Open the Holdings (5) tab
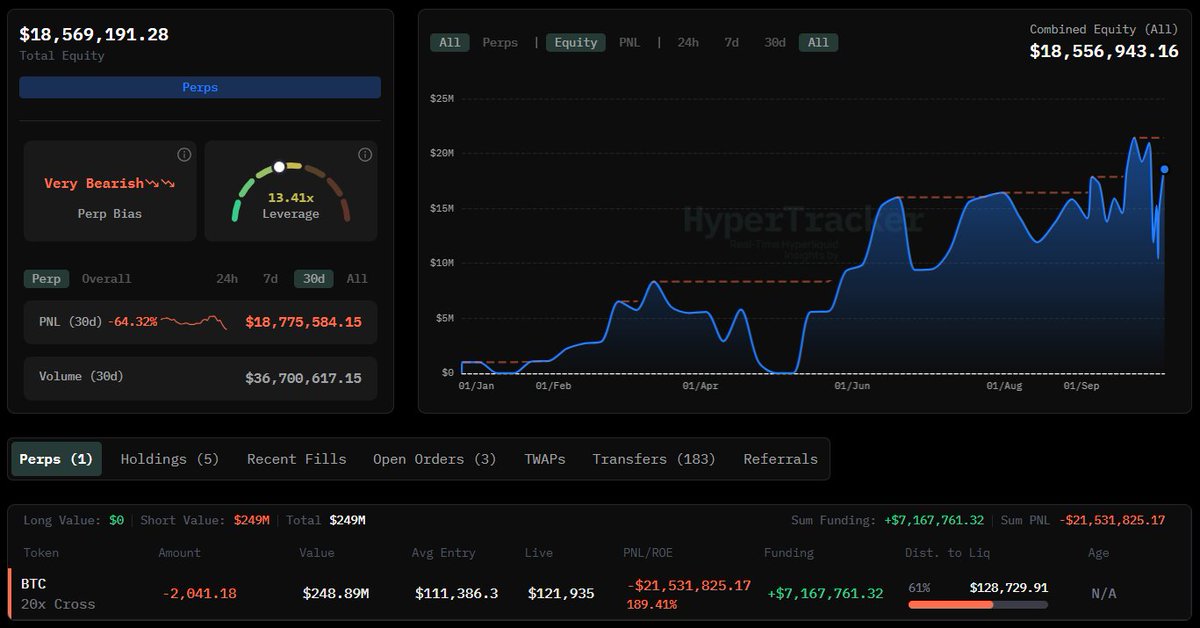 click(170, 459)
